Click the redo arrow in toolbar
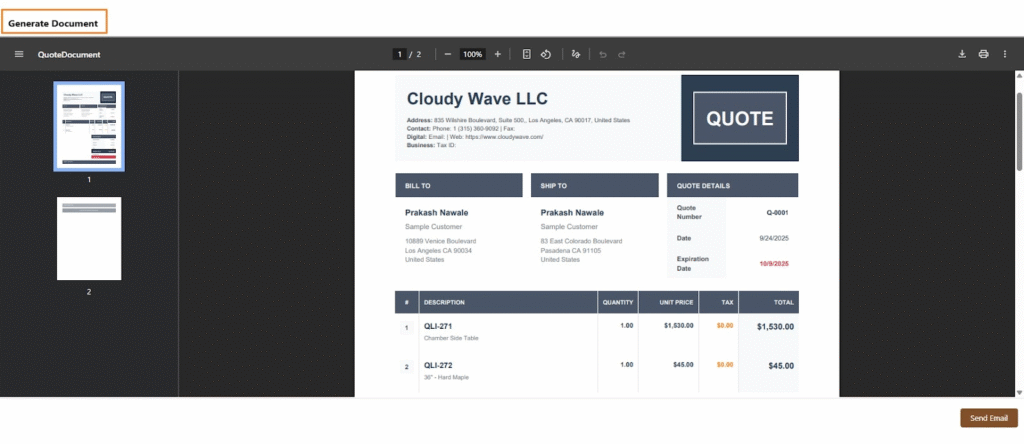The height and width of the screenshot is (444, 1024). click(x=621, y=54)
